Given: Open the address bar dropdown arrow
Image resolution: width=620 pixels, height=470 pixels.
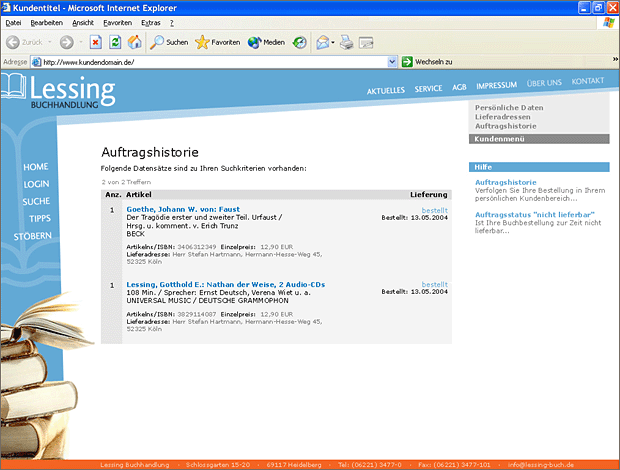Looking at the screenshot, I should [392, 62].
